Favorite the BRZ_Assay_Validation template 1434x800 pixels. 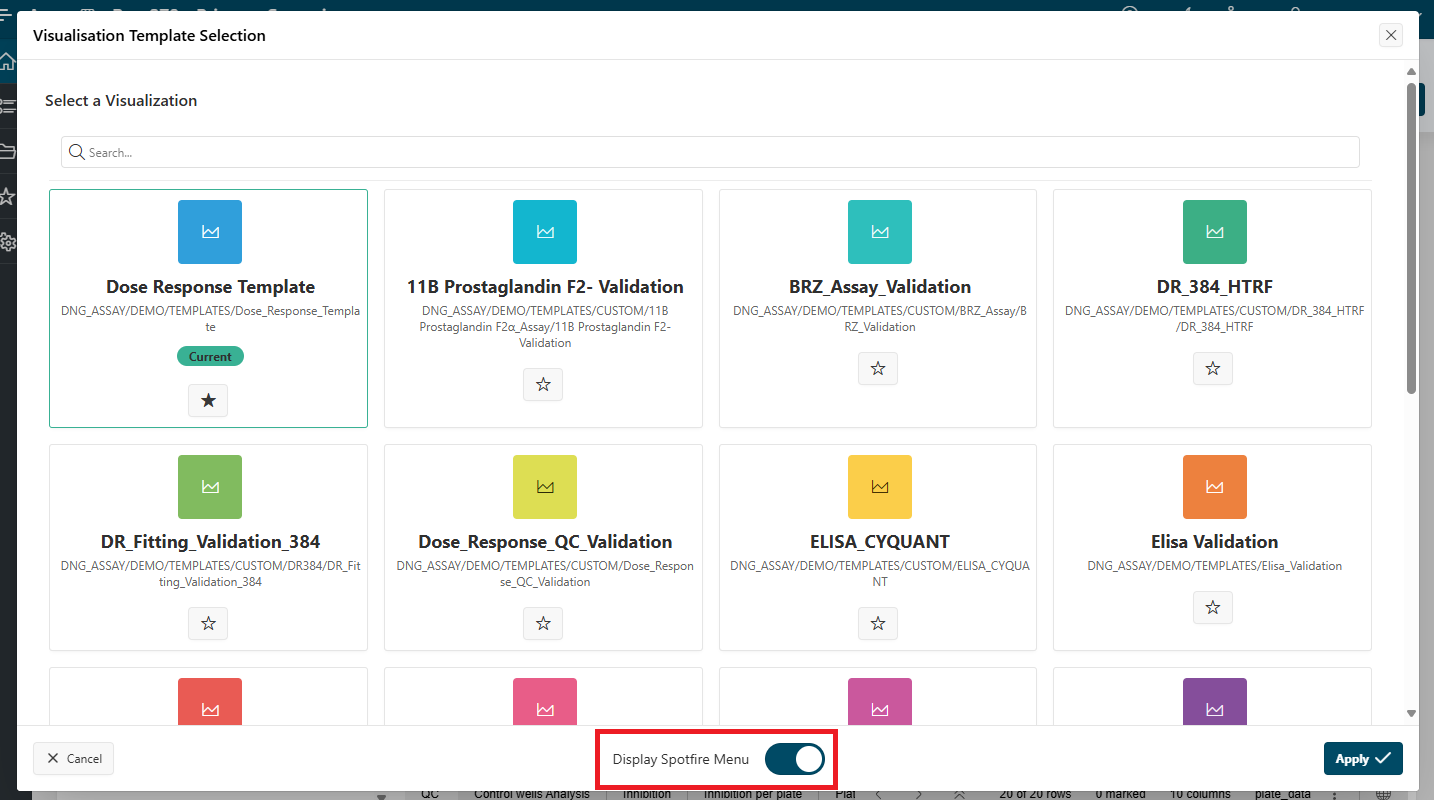tap(878, 368)
